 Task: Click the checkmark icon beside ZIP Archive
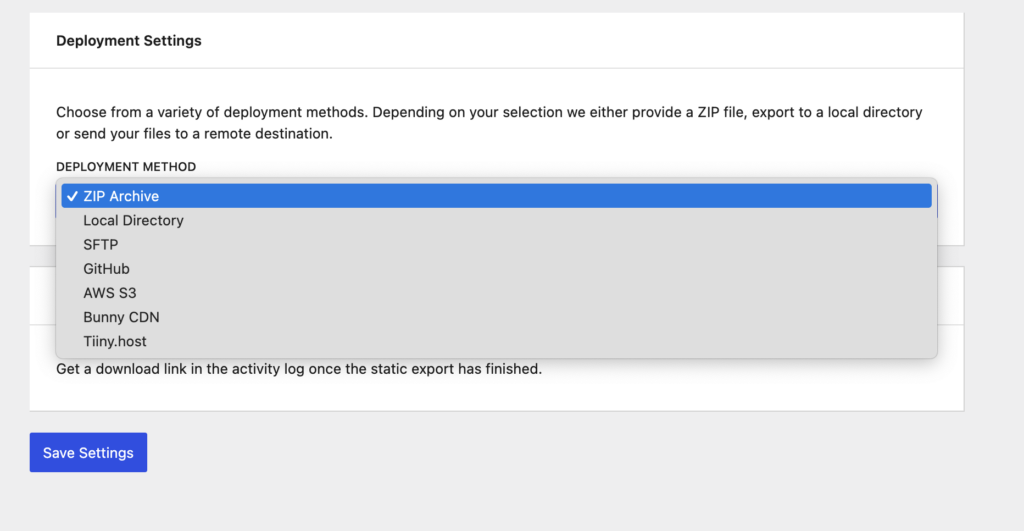[72, 196]
